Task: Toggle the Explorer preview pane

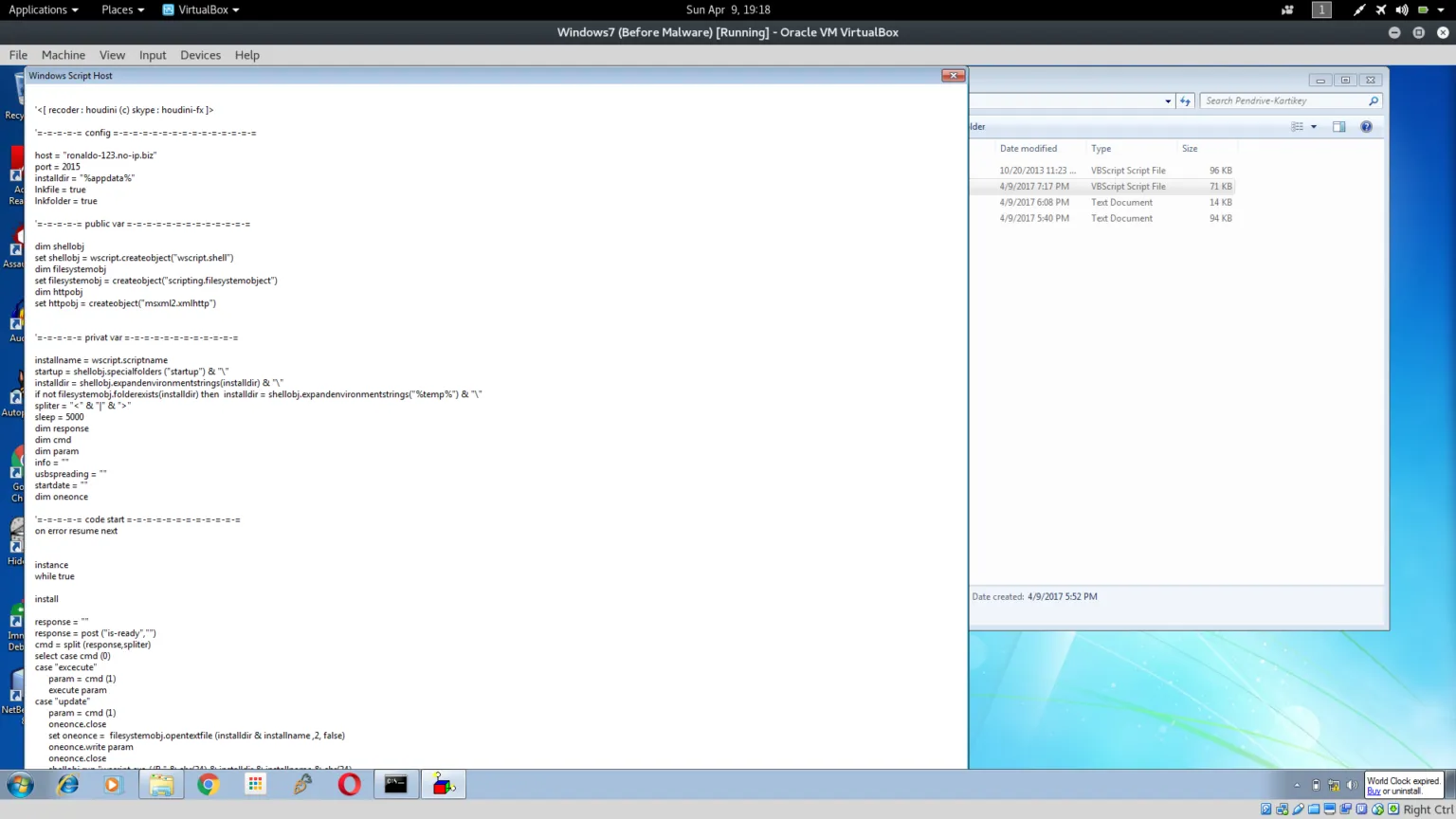Action: [1338, 127]
